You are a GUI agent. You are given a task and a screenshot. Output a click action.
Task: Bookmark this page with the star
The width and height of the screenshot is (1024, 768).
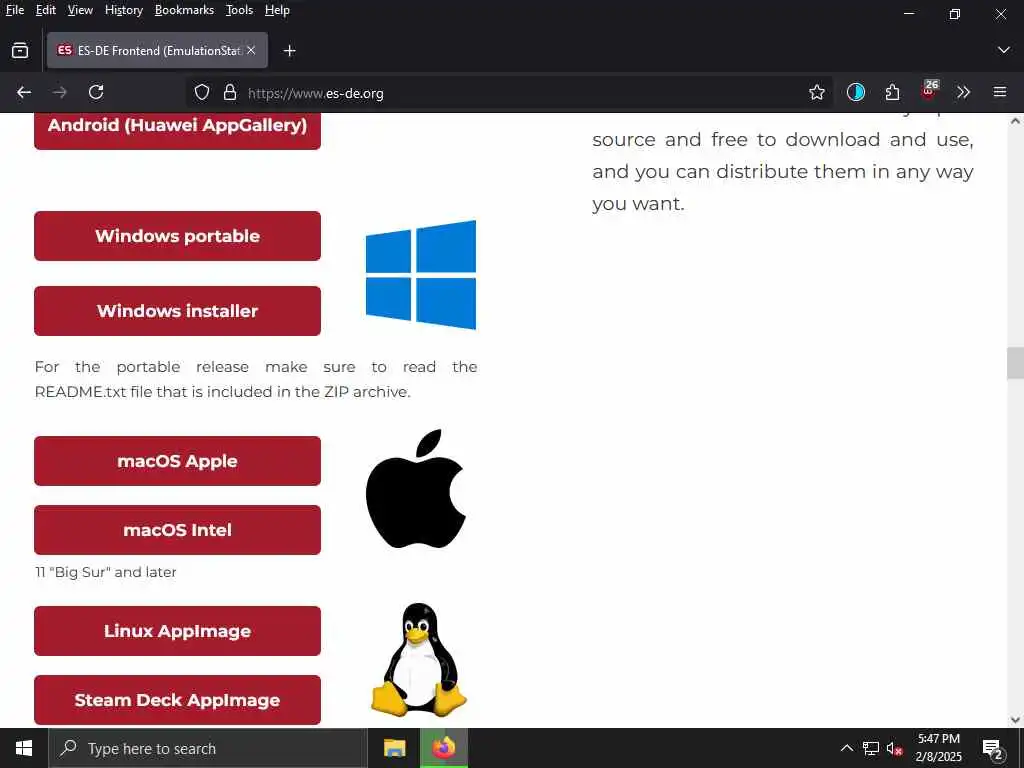pyautogui.click(x=816, y=93)
